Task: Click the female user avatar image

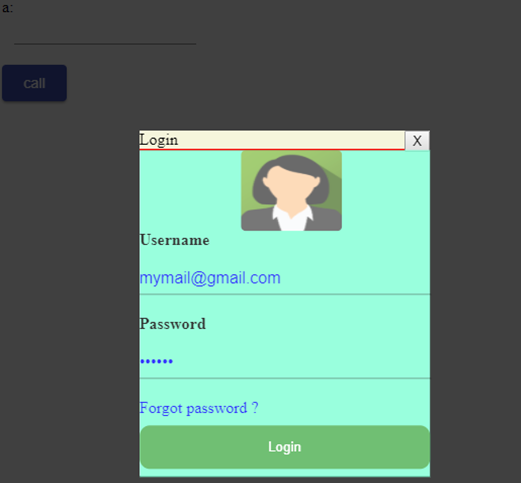Action: [291, 190]
